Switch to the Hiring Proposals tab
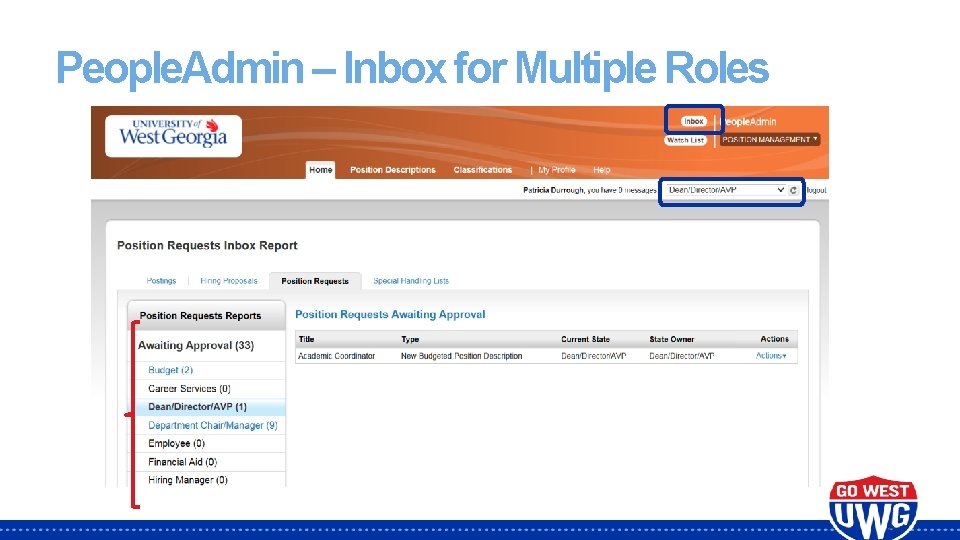The image size is (960, 540). point(228,281)
